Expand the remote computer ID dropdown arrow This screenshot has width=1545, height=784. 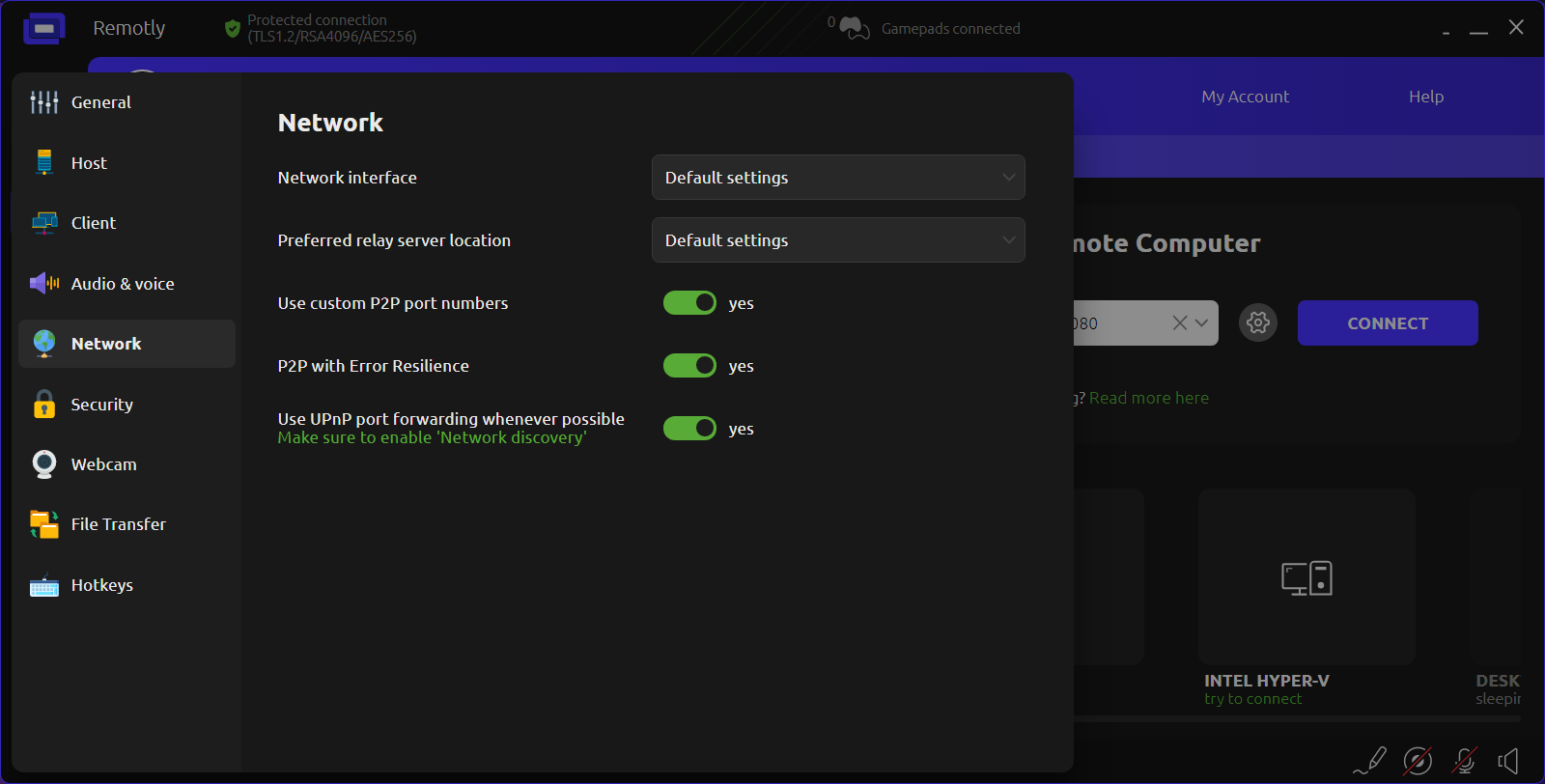pyautogui.click(x=1202, y=323)
